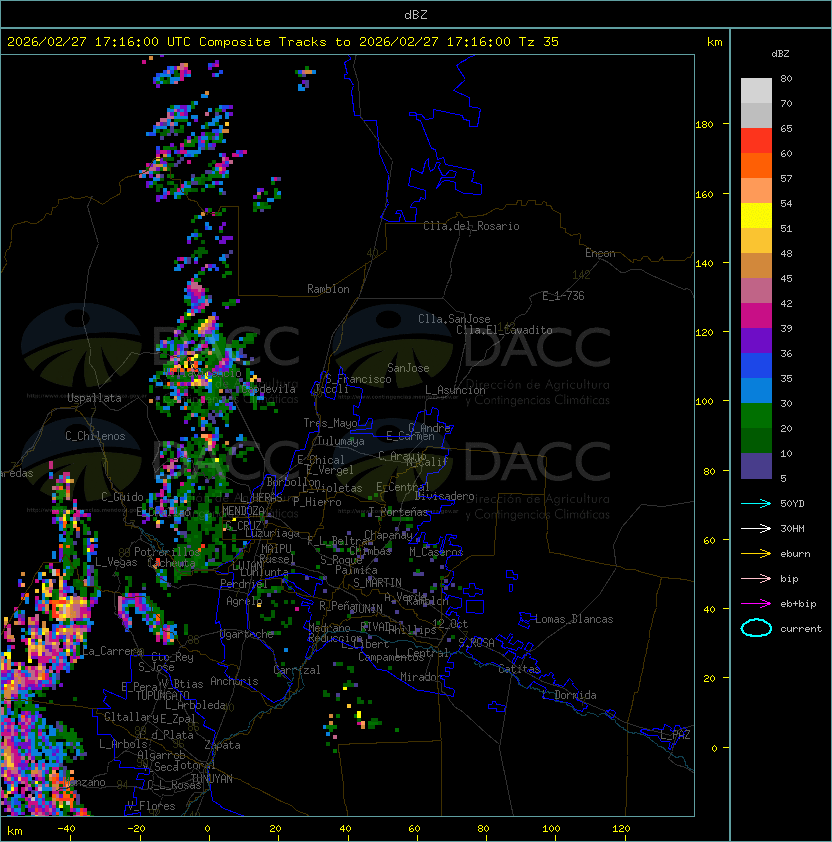Click the 'V_Flores' map label
Image resolution: width=832 pixels, height=842 pixels.
tap(151, 806)
